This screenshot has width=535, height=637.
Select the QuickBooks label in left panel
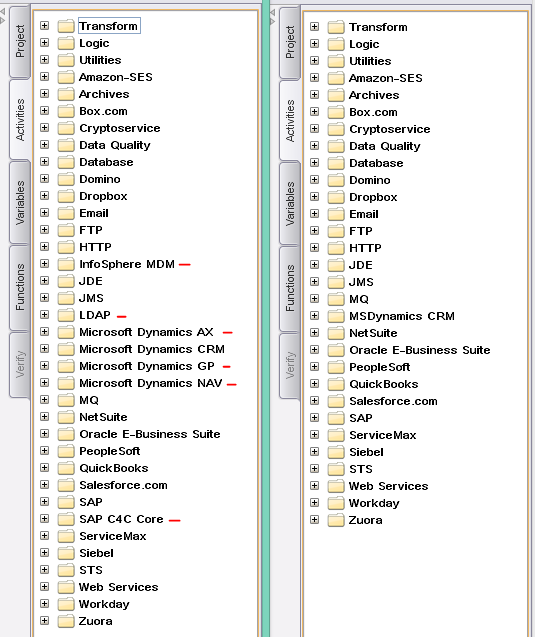coord(114,468)
